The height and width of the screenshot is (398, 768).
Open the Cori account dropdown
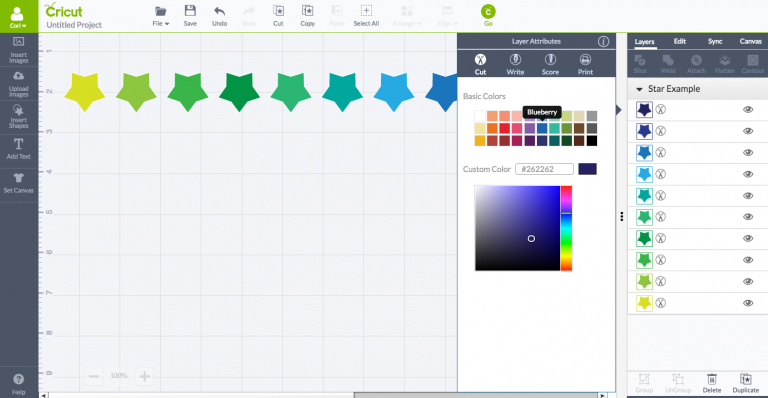[19, 17]
